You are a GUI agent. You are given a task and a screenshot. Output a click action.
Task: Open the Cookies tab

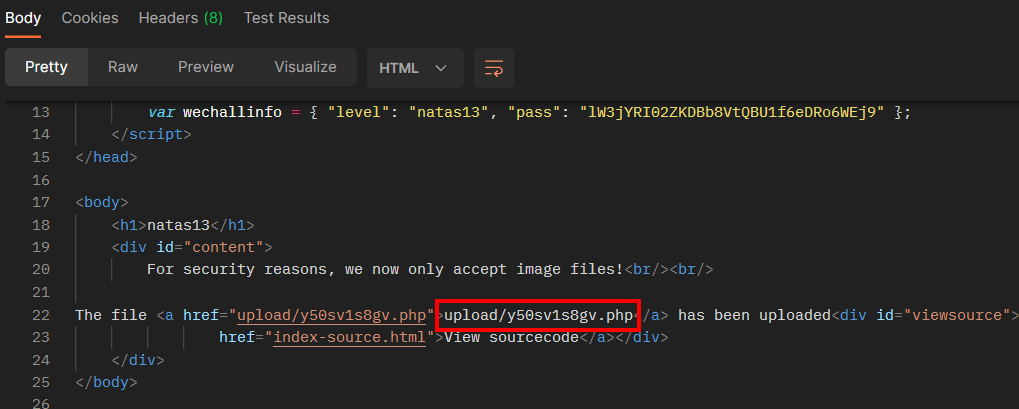pos(90,18)
